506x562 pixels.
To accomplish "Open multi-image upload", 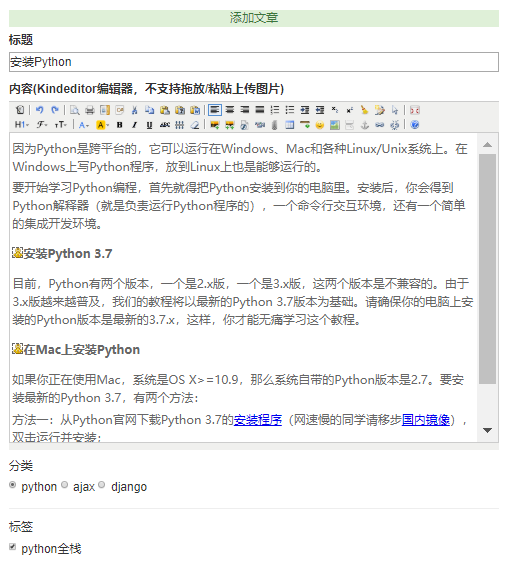I will point(230,125).
